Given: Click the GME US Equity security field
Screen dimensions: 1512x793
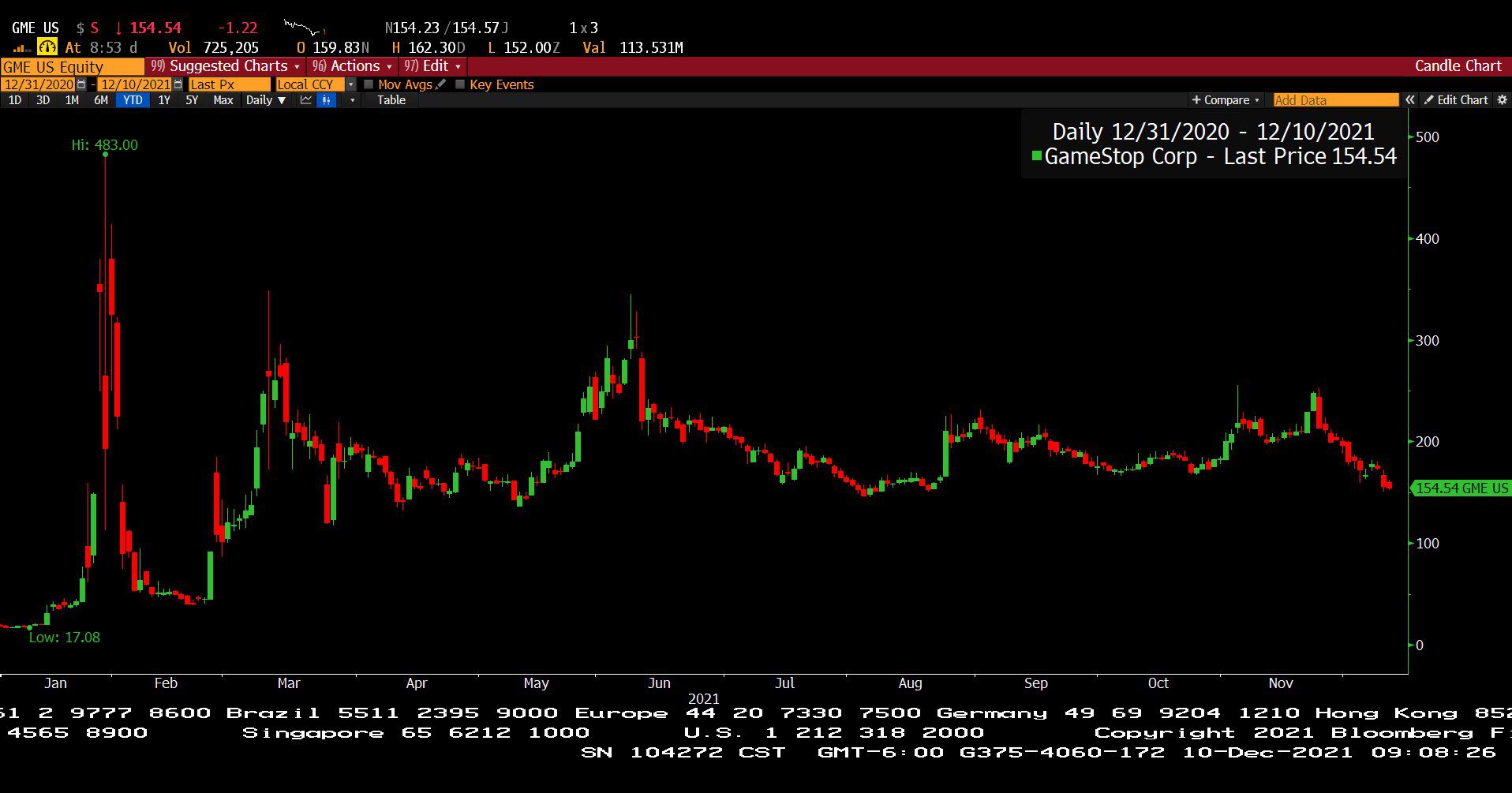Looking at the screenshot, I should coord(73,67).
